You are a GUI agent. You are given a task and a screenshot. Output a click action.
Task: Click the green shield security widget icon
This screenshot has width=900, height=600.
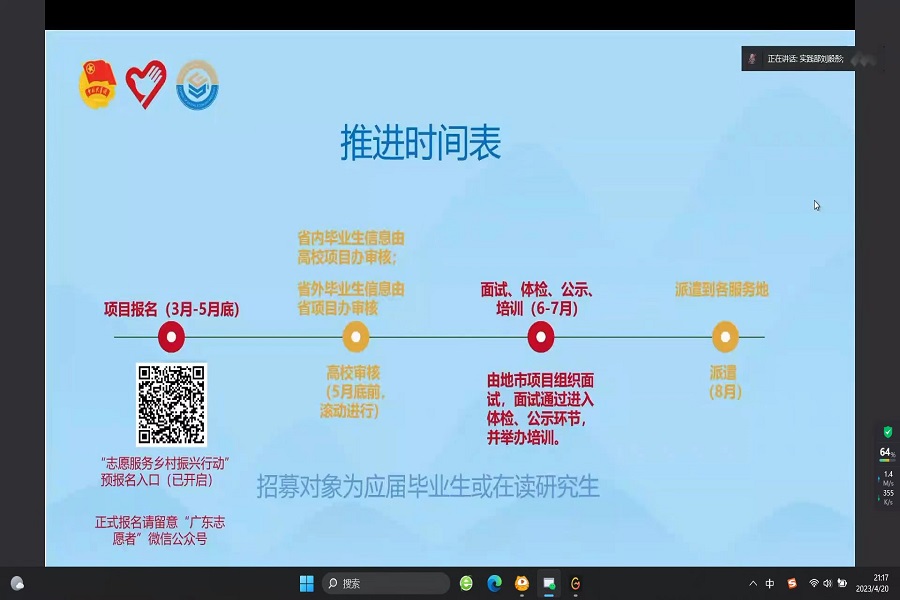pos(887,432)
